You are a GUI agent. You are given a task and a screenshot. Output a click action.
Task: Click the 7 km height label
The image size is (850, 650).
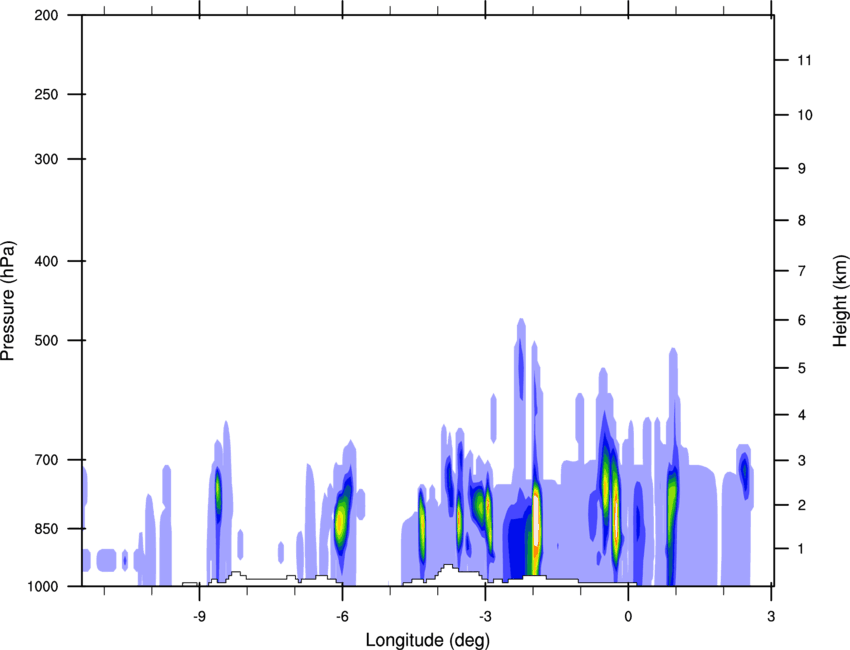[x=802, y=271]
